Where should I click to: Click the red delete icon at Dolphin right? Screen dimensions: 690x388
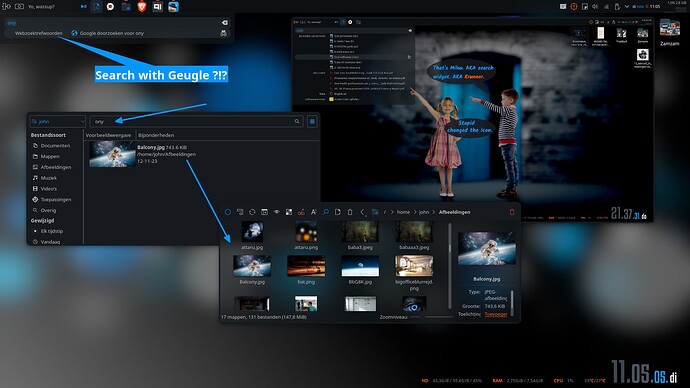pos(512,212)
